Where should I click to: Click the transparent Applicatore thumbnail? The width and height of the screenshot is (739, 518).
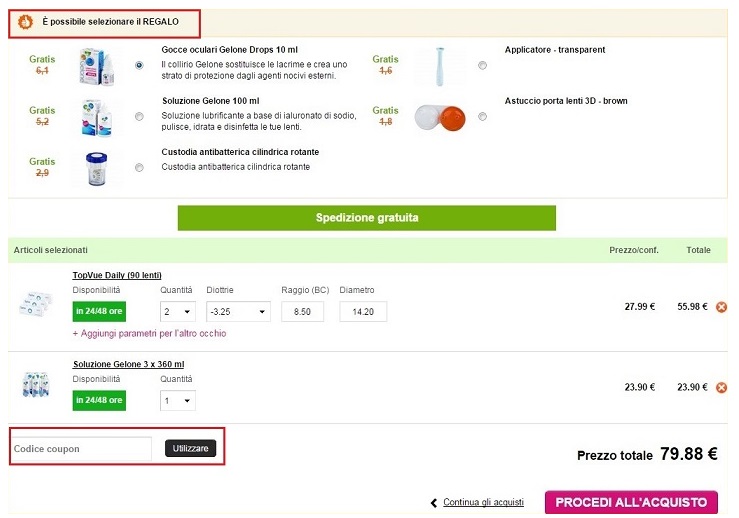point(439,66)
